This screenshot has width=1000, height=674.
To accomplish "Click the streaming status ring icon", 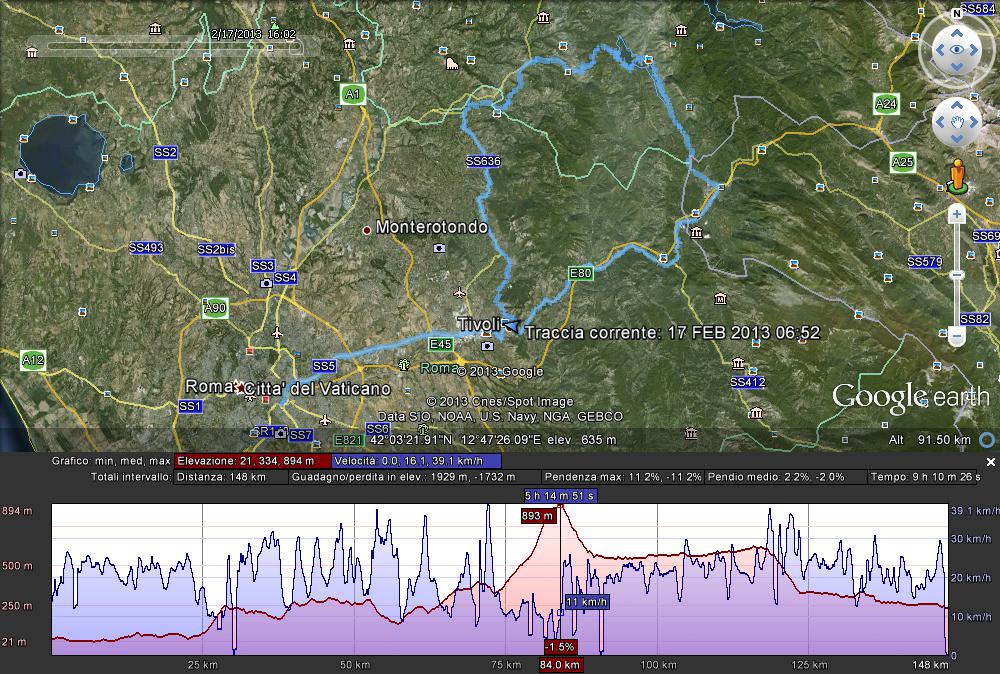I will tap(987, 440).
